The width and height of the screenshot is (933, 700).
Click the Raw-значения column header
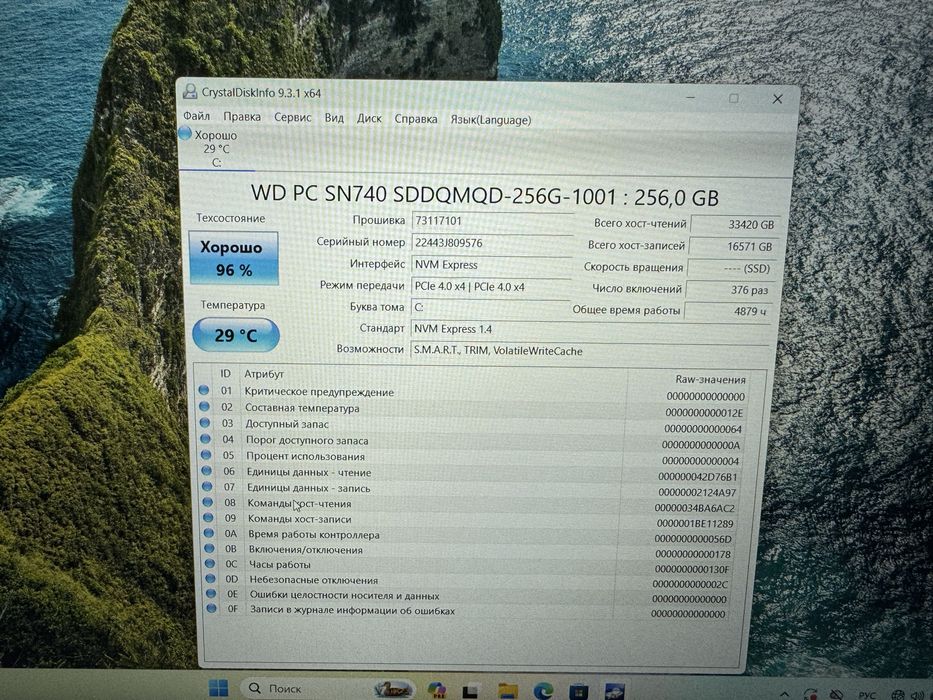(710, 379)
